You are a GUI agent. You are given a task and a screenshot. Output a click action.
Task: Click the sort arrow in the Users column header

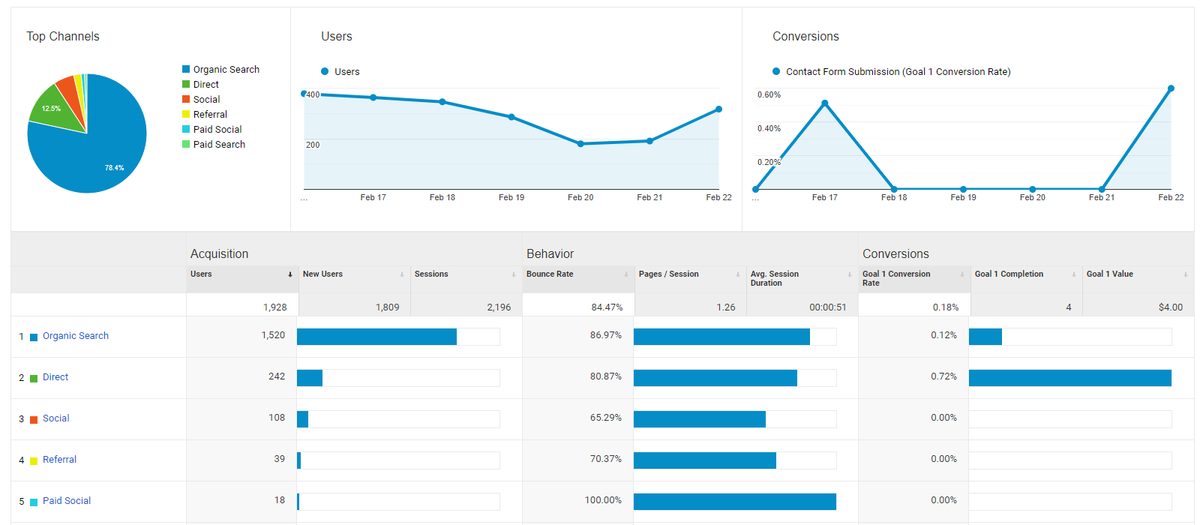click(x=290, y=274)
